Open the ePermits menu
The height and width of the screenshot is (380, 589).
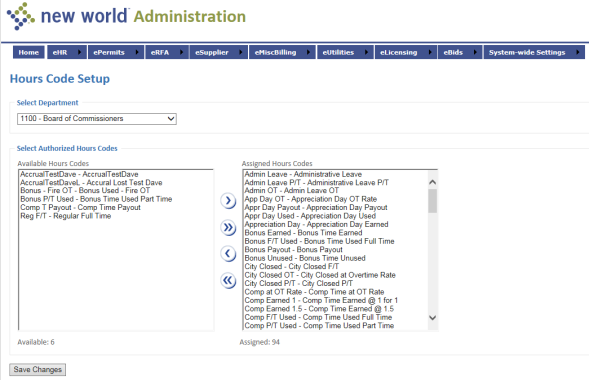tap(116, 52)
